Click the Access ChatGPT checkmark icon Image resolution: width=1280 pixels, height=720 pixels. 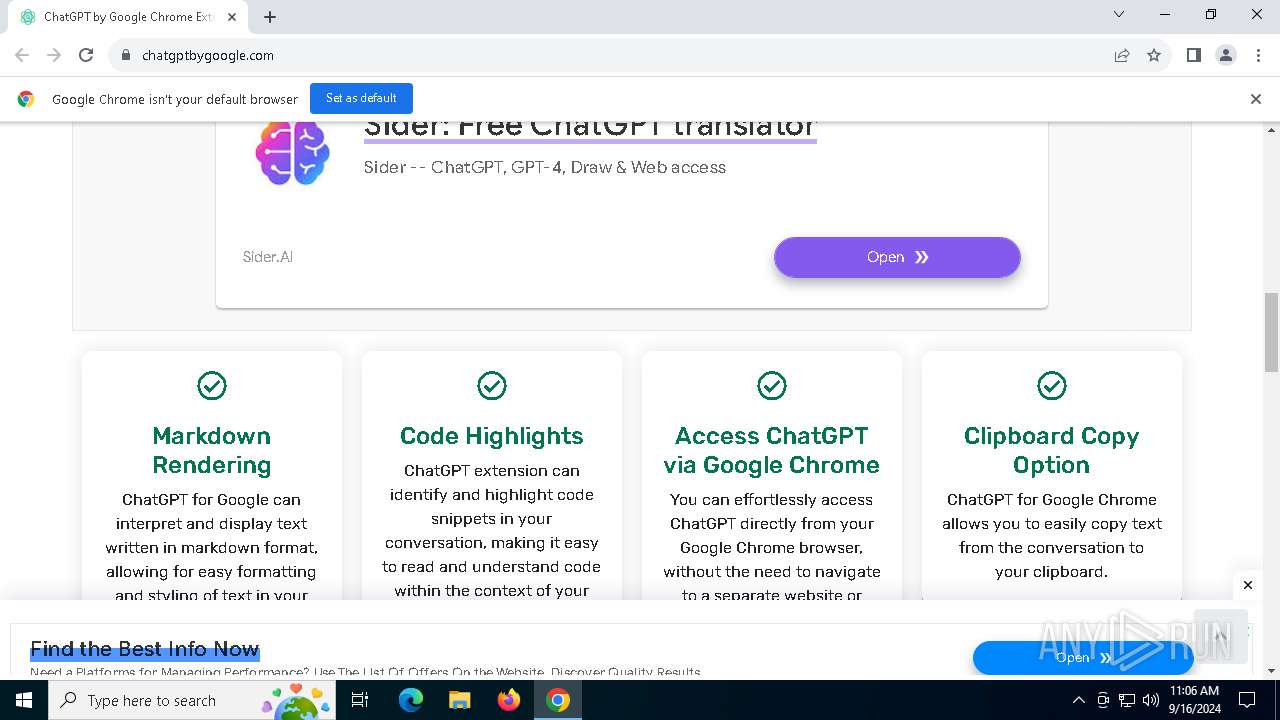(x=772, y=385)
